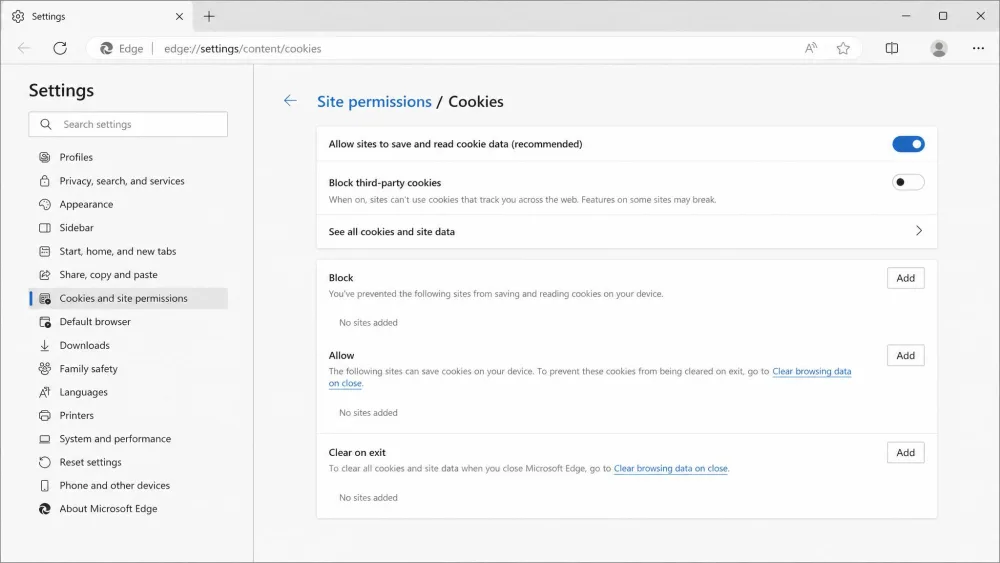Open the profile avatar icon
Screen dimensions: 1000x563
pos(938,48)
